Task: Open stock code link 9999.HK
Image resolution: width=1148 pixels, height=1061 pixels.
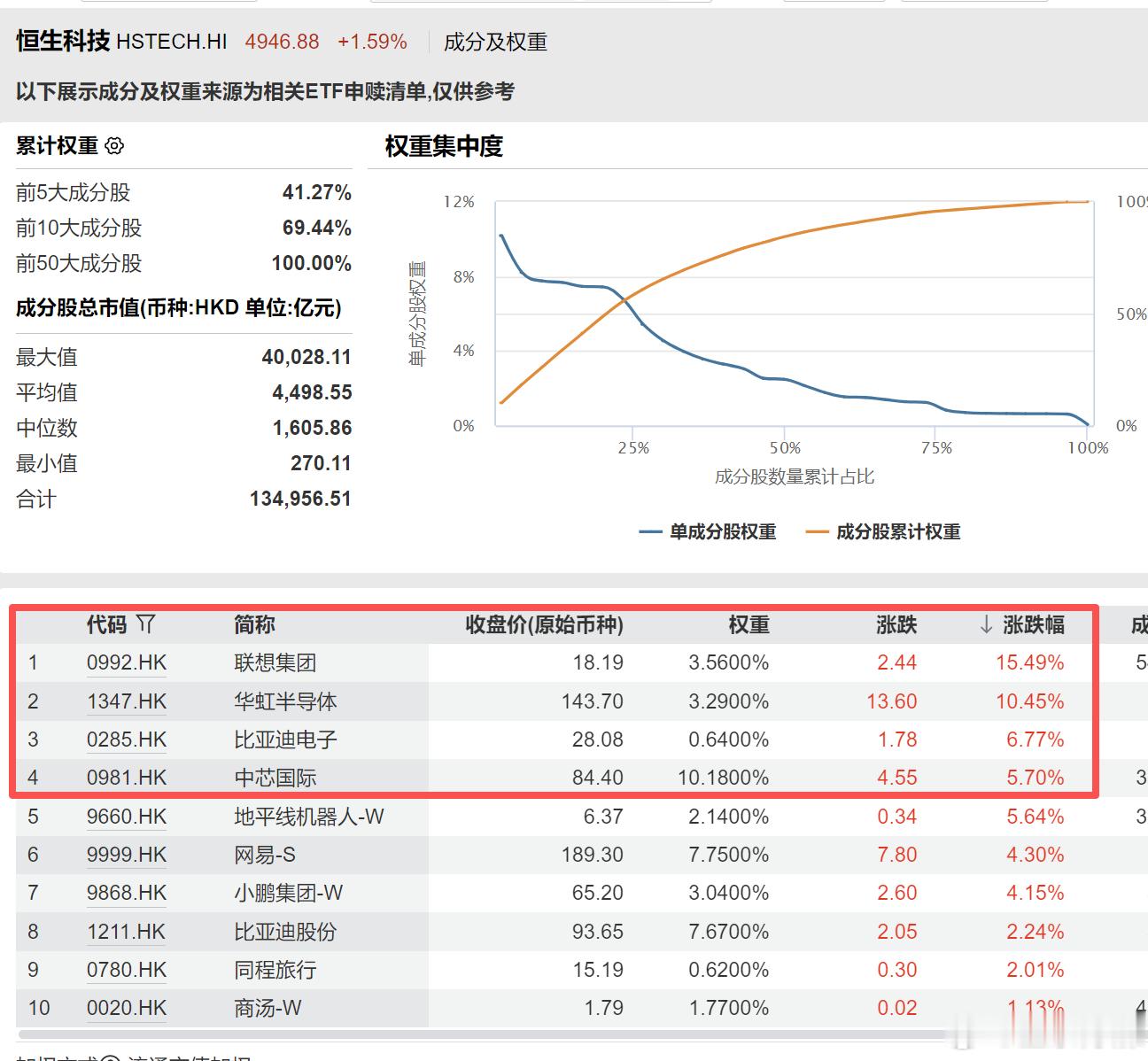Action: 127,855
